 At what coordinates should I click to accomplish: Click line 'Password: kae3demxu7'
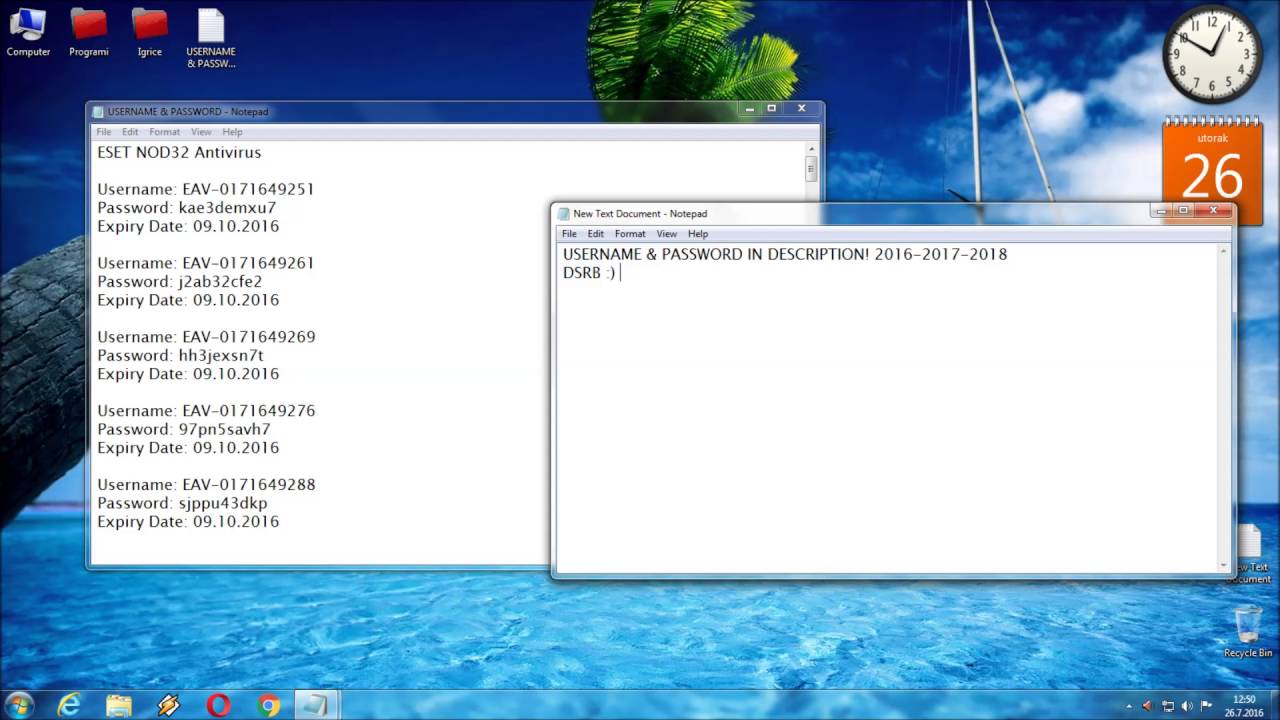pos(186,208)
